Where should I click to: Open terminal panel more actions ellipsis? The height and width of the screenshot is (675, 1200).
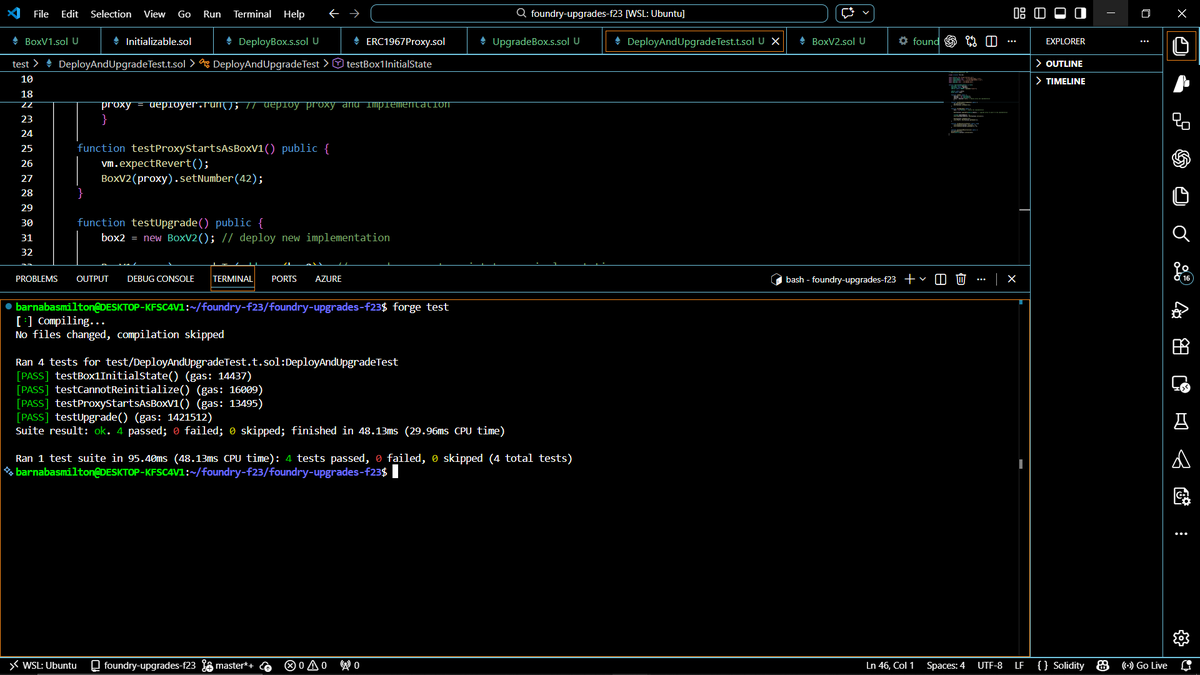tap(982, 279)
